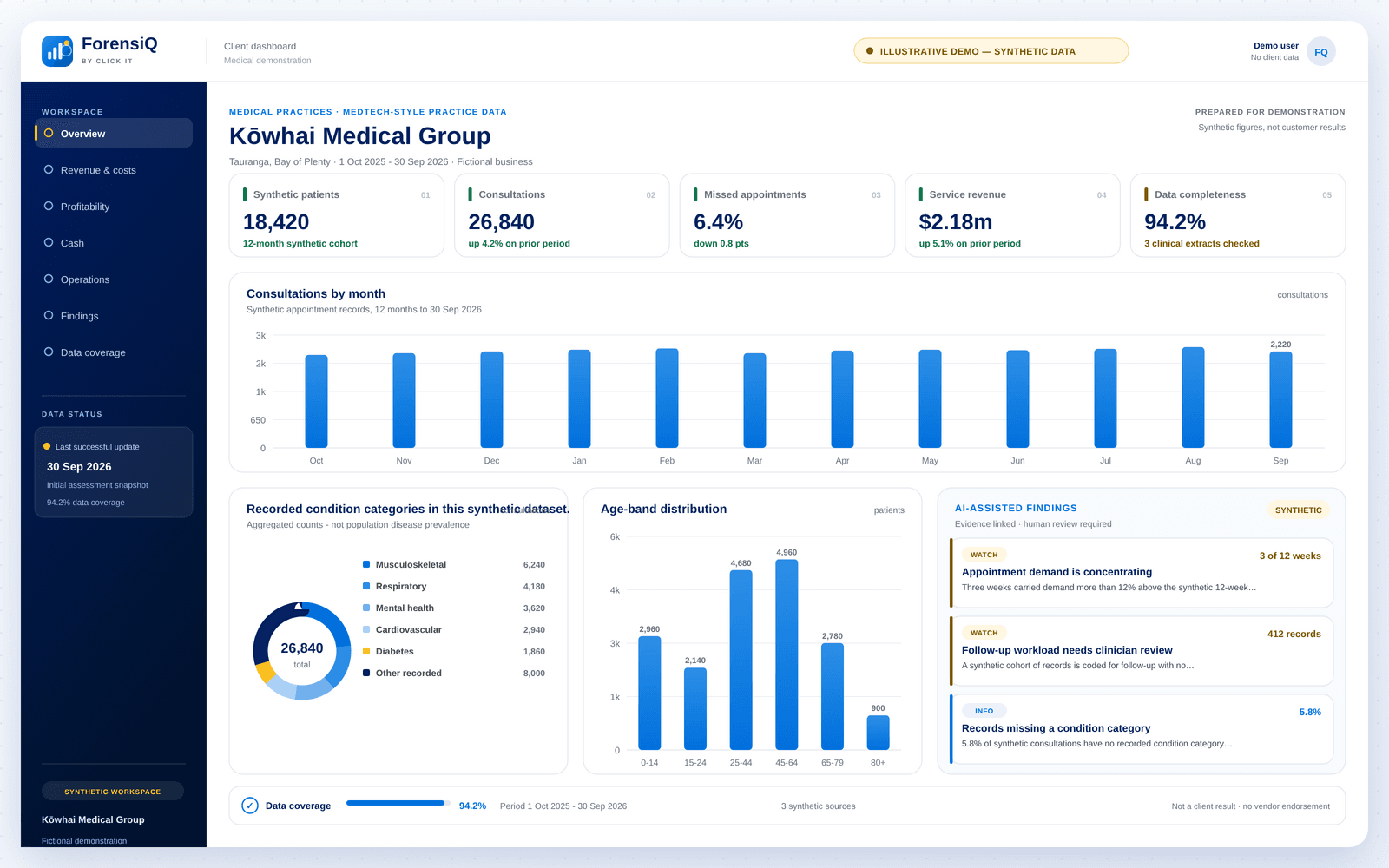Open Records missing a condition category finding

click(x=1142, y=729)
